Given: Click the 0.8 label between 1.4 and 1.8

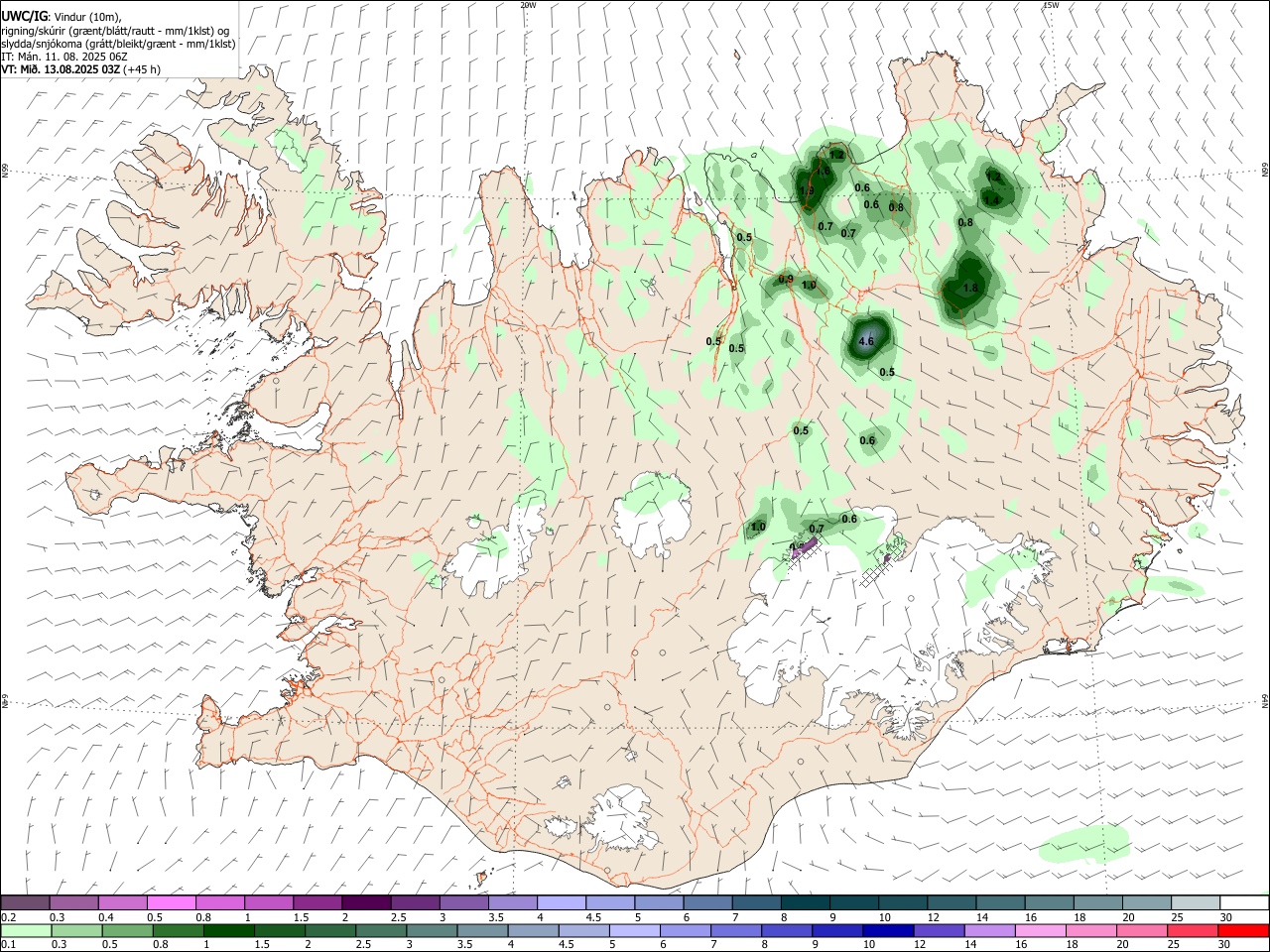Looking at the screenshot, I should (x=965, y=223).
